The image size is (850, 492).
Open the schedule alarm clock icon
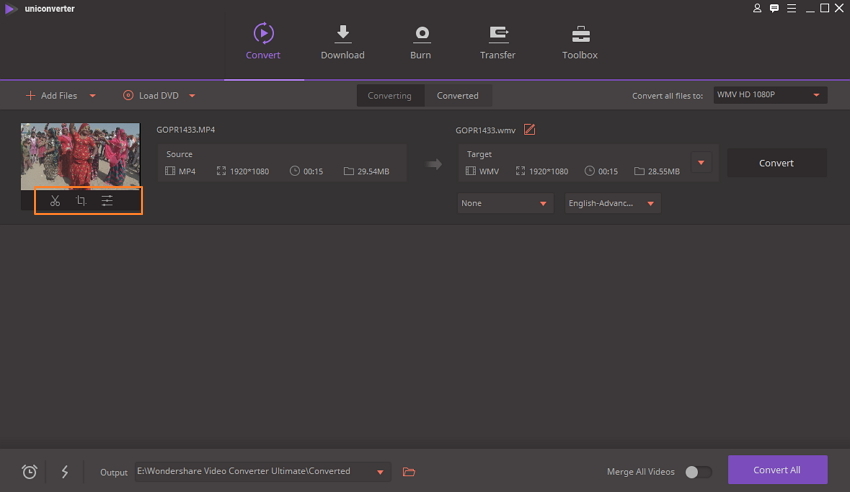29,471
